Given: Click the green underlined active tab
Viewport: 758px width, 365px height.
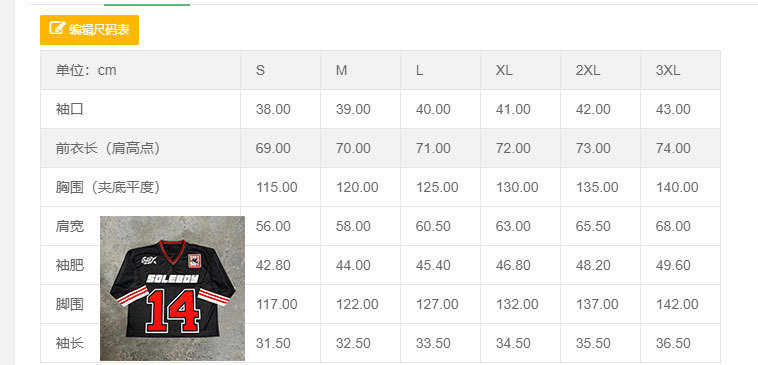Looking at the screenshot, I should (147, 3).
